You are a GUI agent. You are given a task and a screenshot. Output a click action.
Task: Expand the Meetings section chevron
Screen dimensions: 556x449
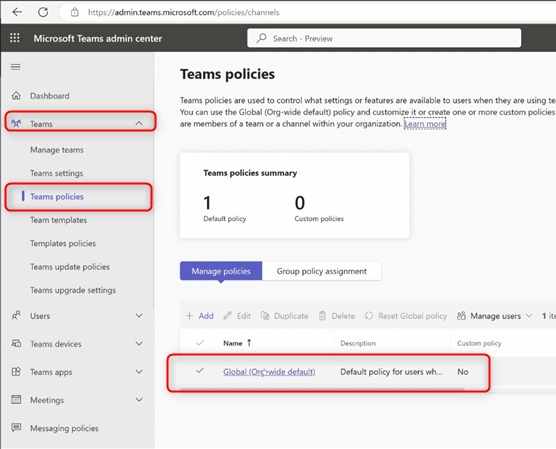pyautogui.click(x=139, y=399)
